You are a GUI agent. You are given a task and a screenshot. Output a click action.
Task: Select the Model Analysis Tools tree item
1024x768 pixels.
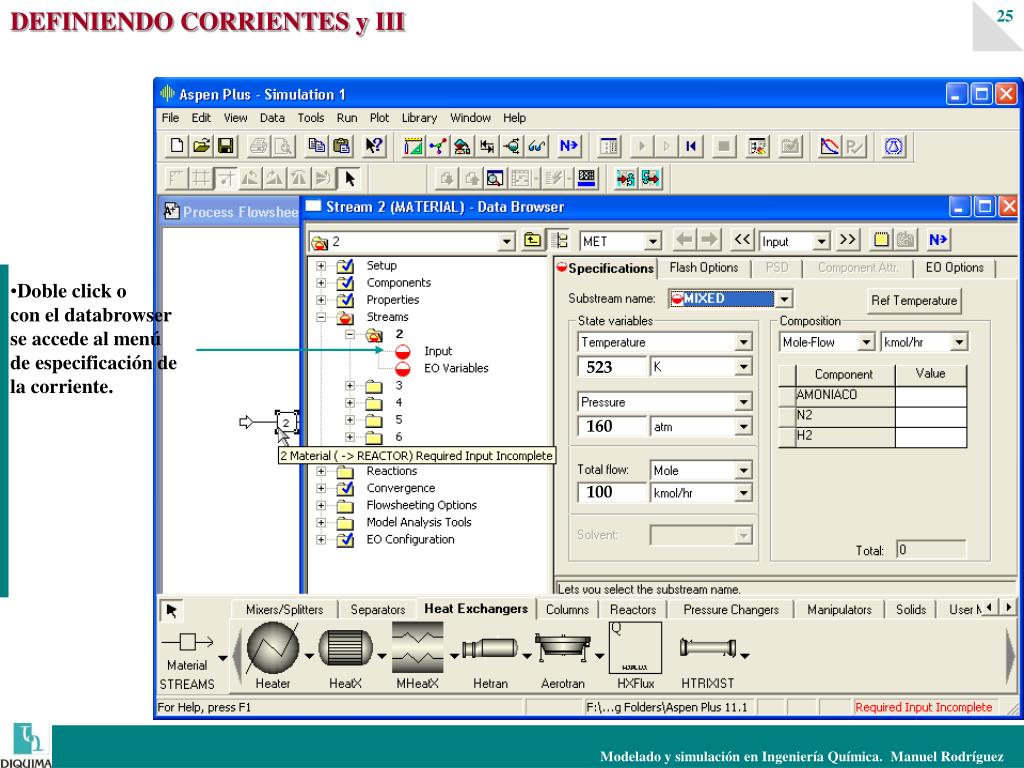click(419, 522)
